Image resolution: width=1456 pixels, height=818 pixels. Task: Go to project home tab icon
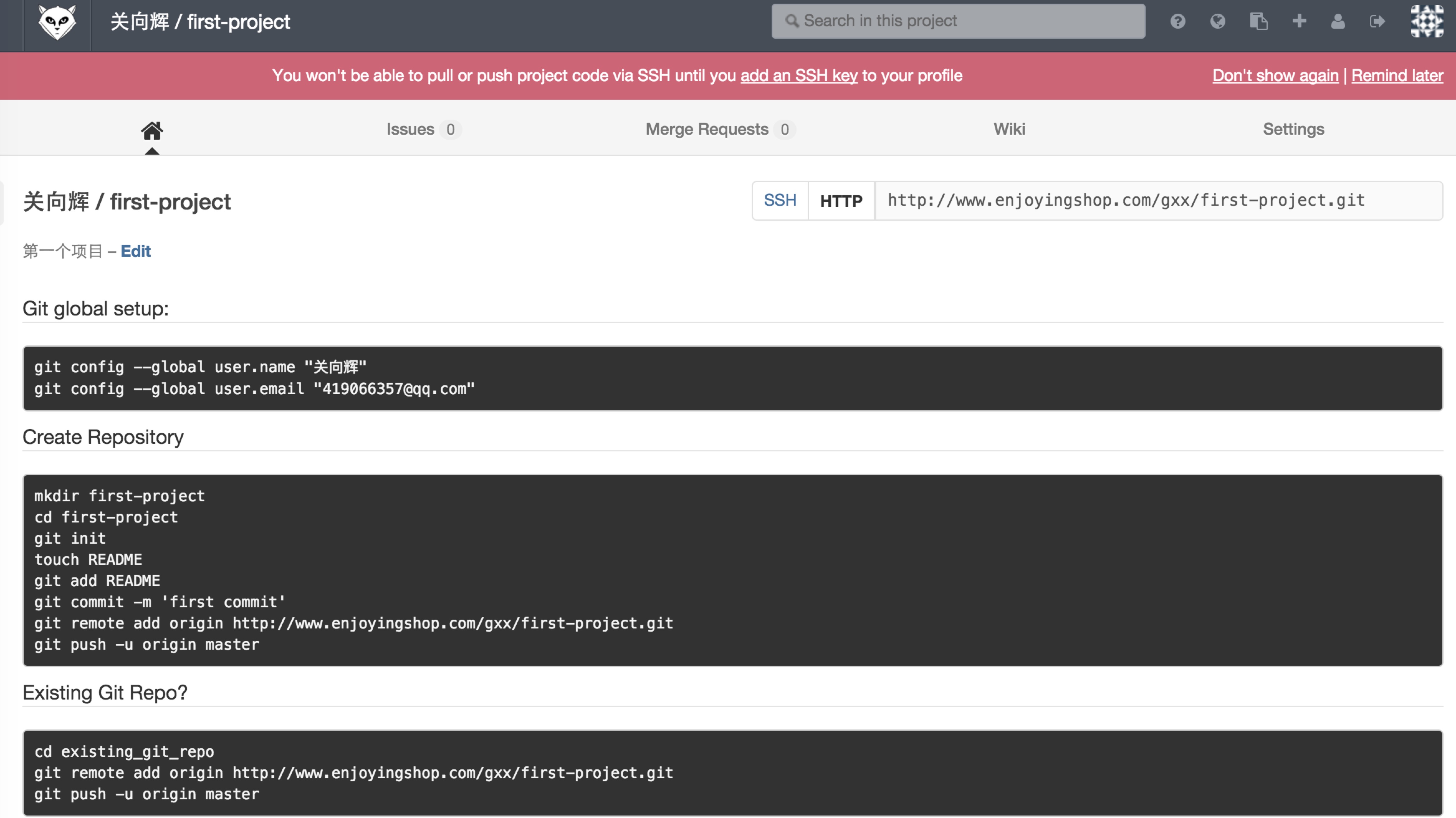point(152,131)
